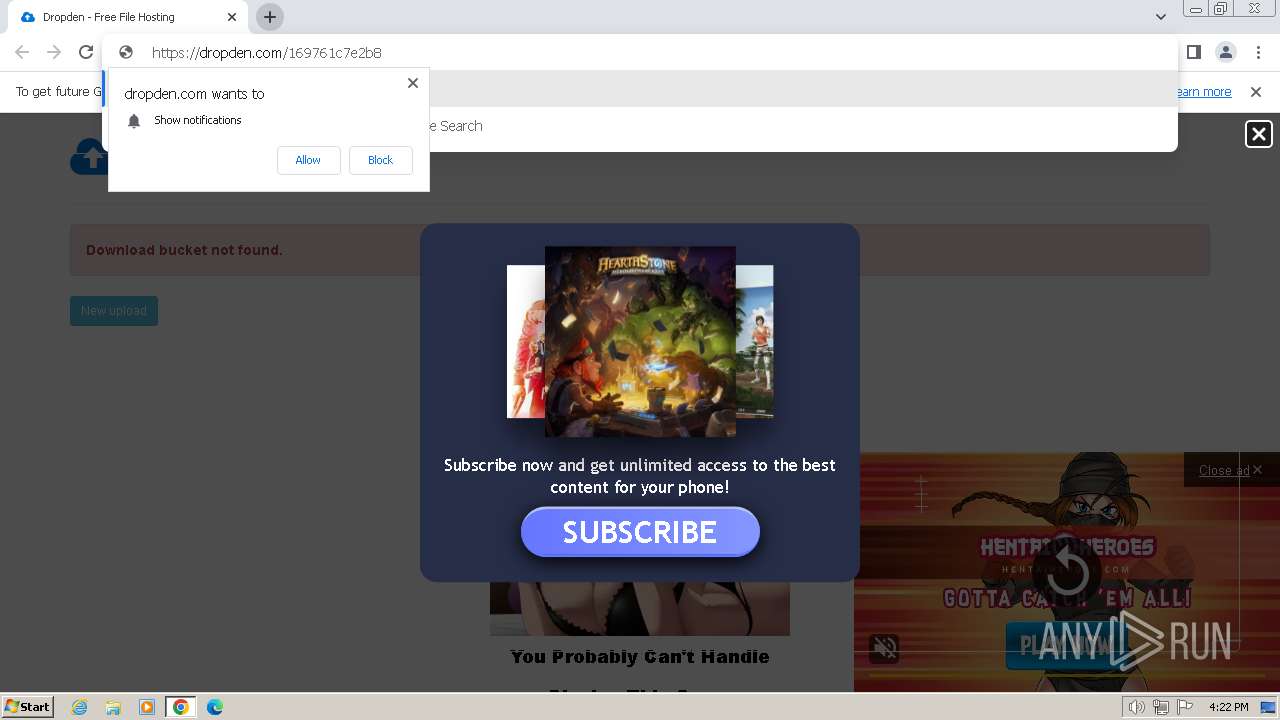
Task: Open the Learn more link
Action: tap(1203, 92)
